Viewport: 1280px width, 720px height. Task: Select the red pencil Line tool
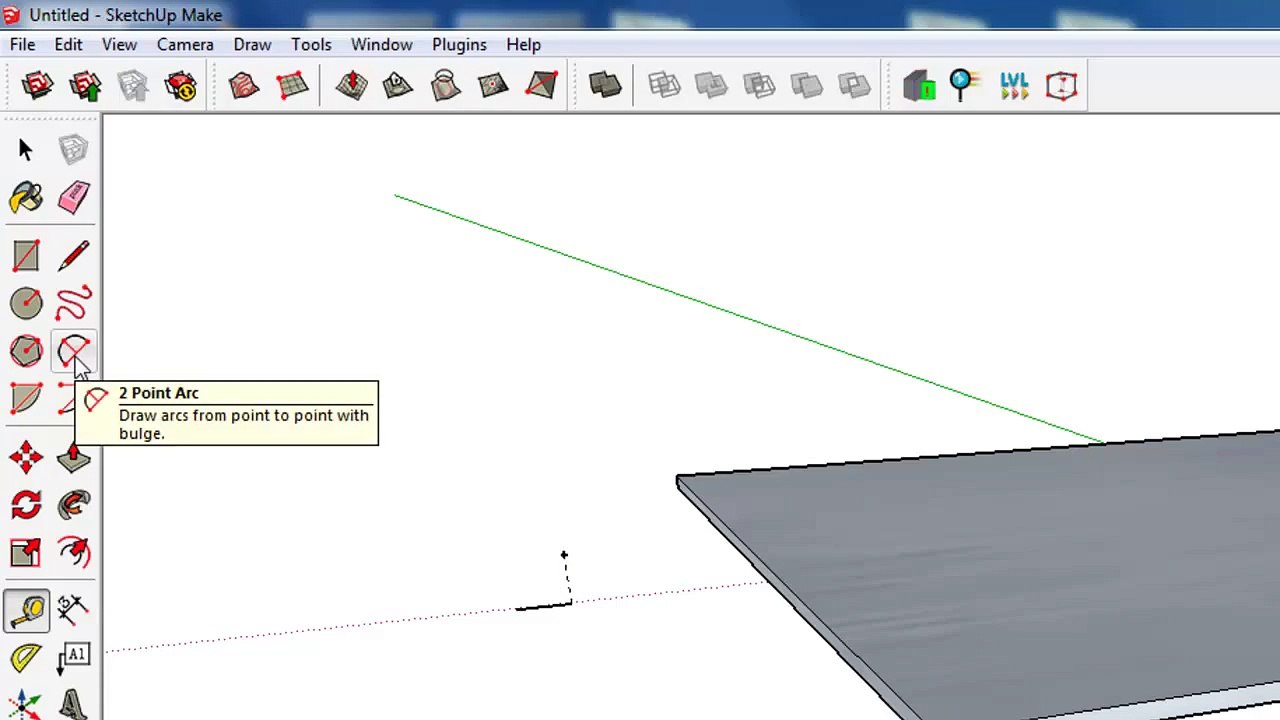click(x=73, y=256)
